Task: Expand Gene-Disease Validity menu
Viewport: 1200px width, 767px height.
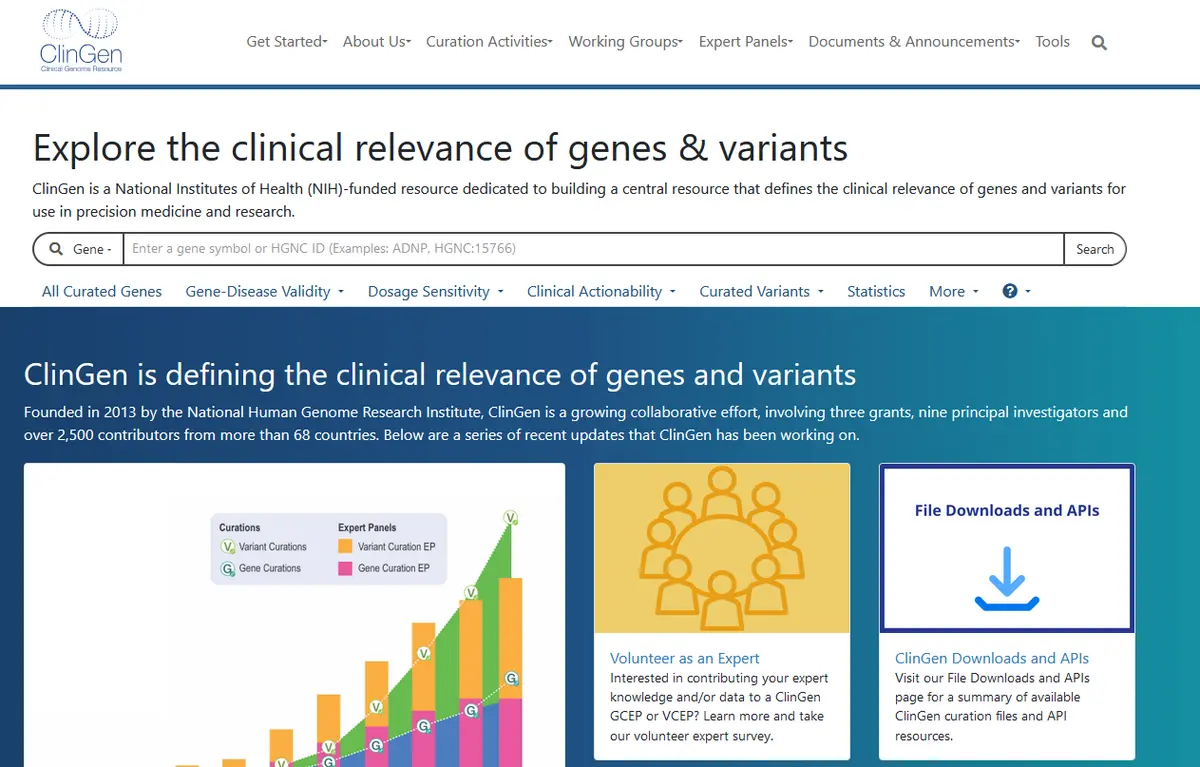Action: point(265,291)
